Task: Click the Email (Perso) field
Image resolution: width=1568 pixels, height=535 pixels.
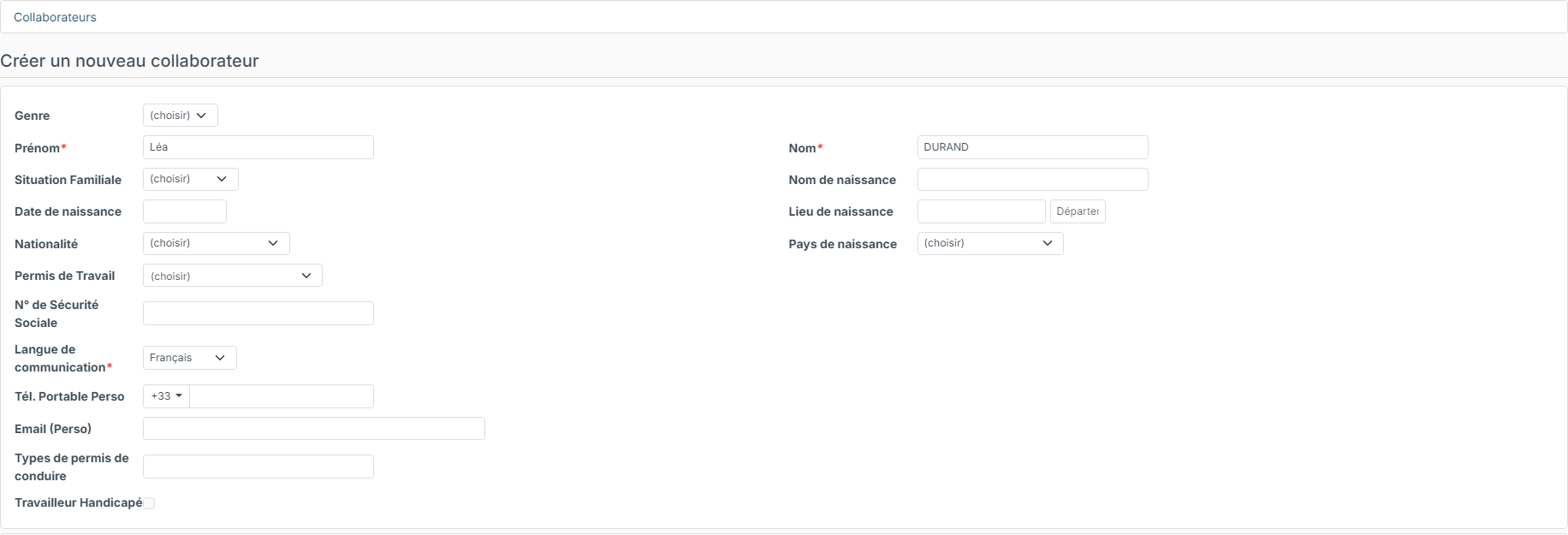Action: click(x=314, y=429)
